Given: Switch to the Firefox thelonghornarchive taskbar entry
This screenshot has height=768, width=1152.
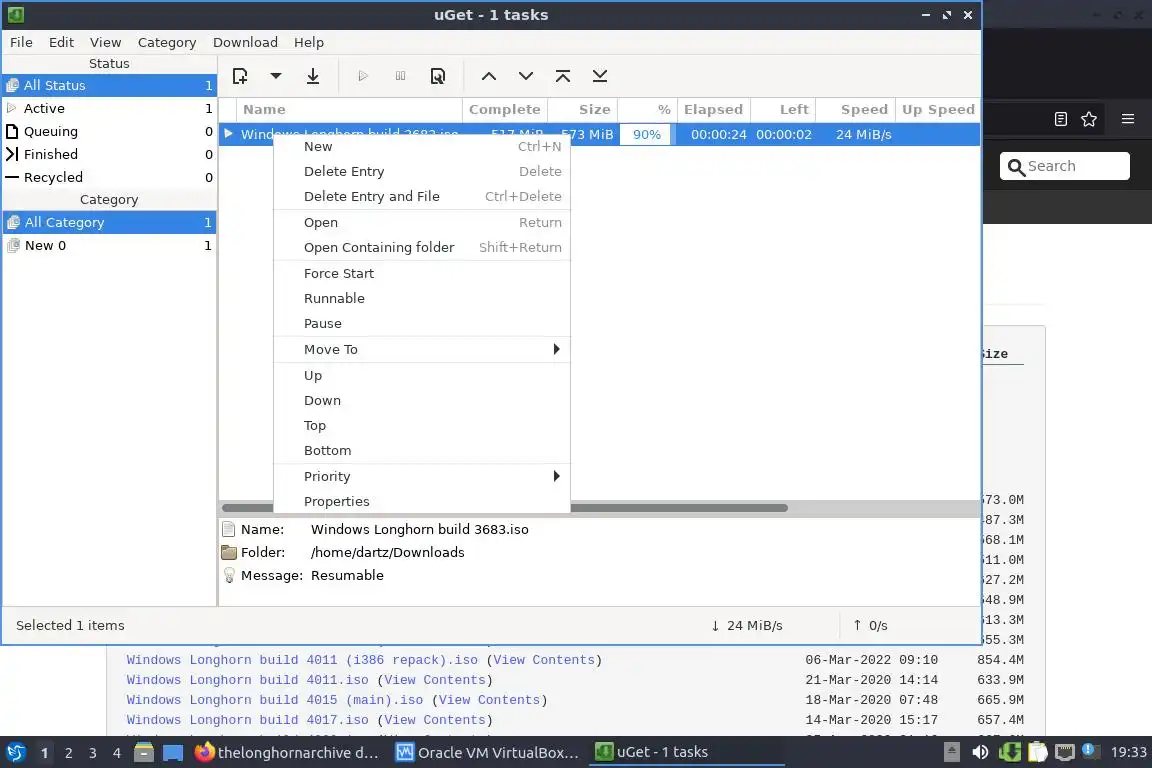Looking at the screenshot, I should click(x=288, y=753).
